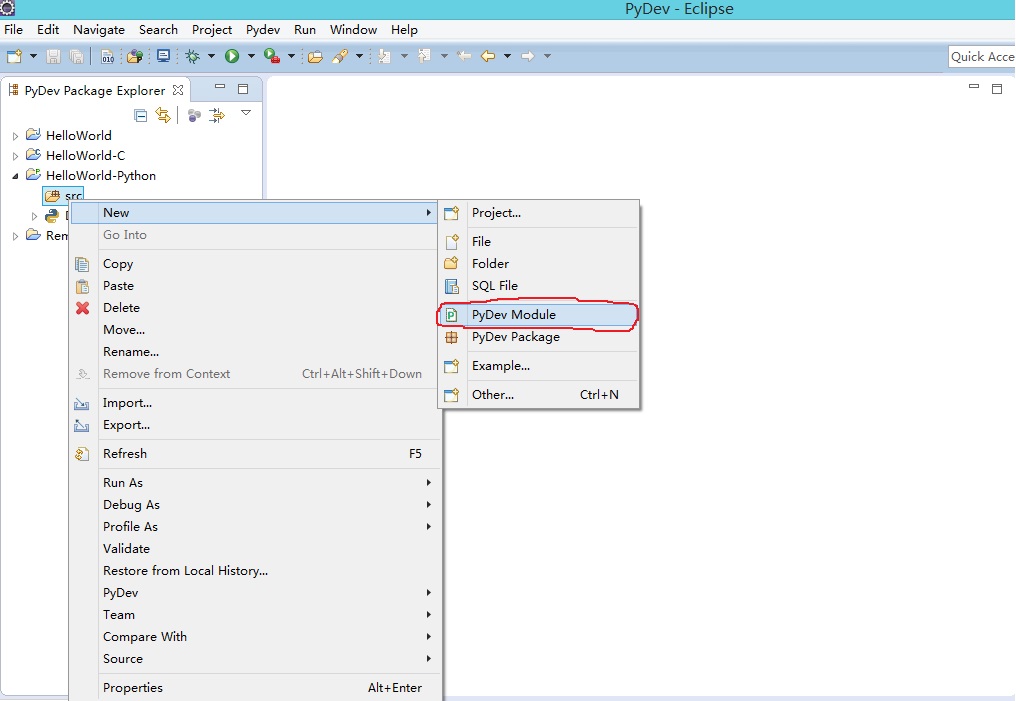1016x701 pixels.
Task: Click the grey balls filter icon in Package Explorer
Action: tap(194, 115)
